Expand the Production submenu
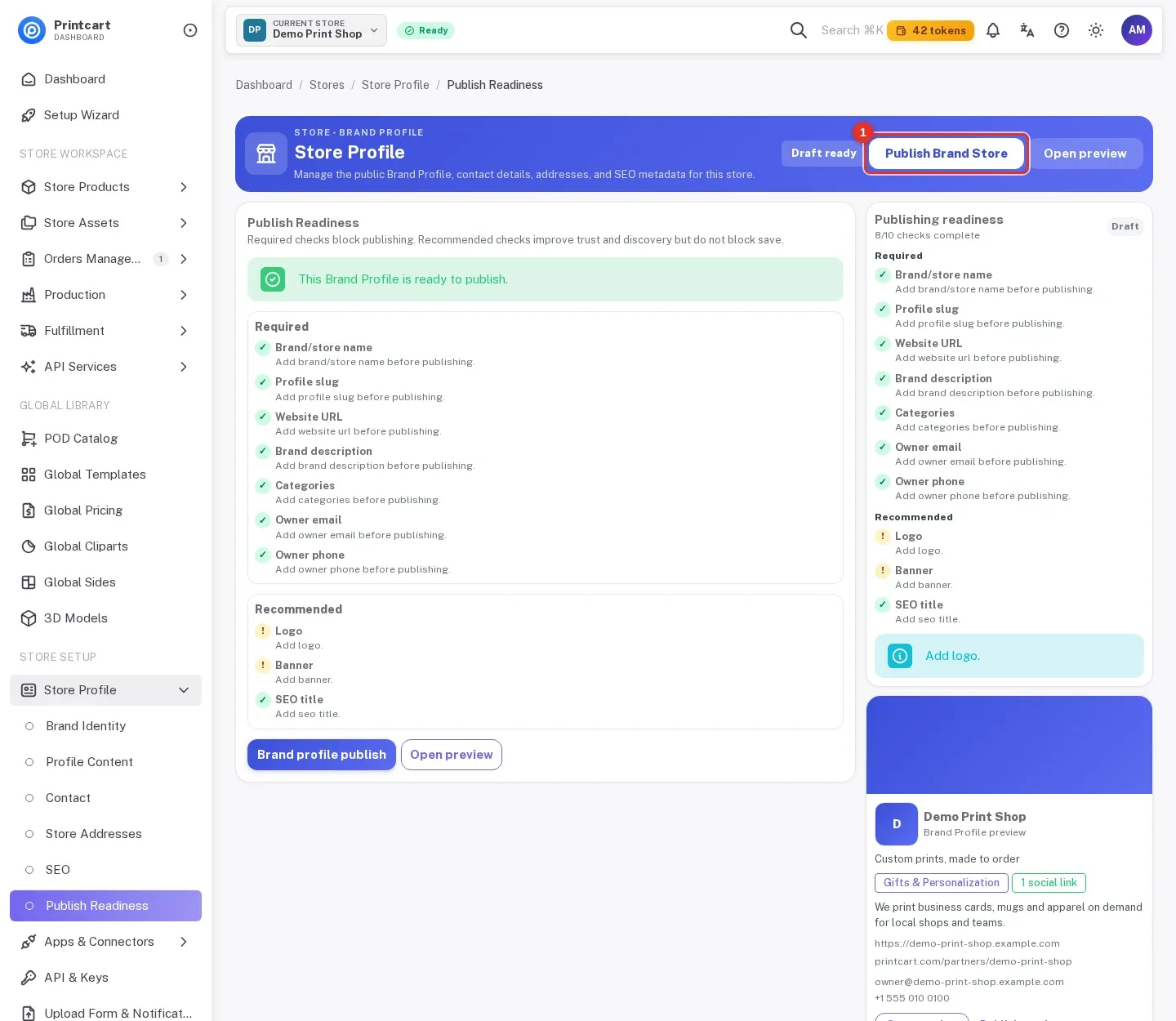 [x=184, y=295]
